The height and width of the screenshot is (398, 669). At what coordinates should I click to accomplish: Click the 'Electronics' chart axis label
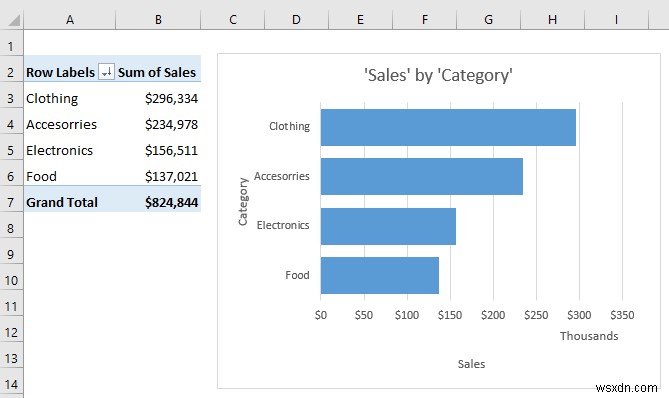pos(283,225)
